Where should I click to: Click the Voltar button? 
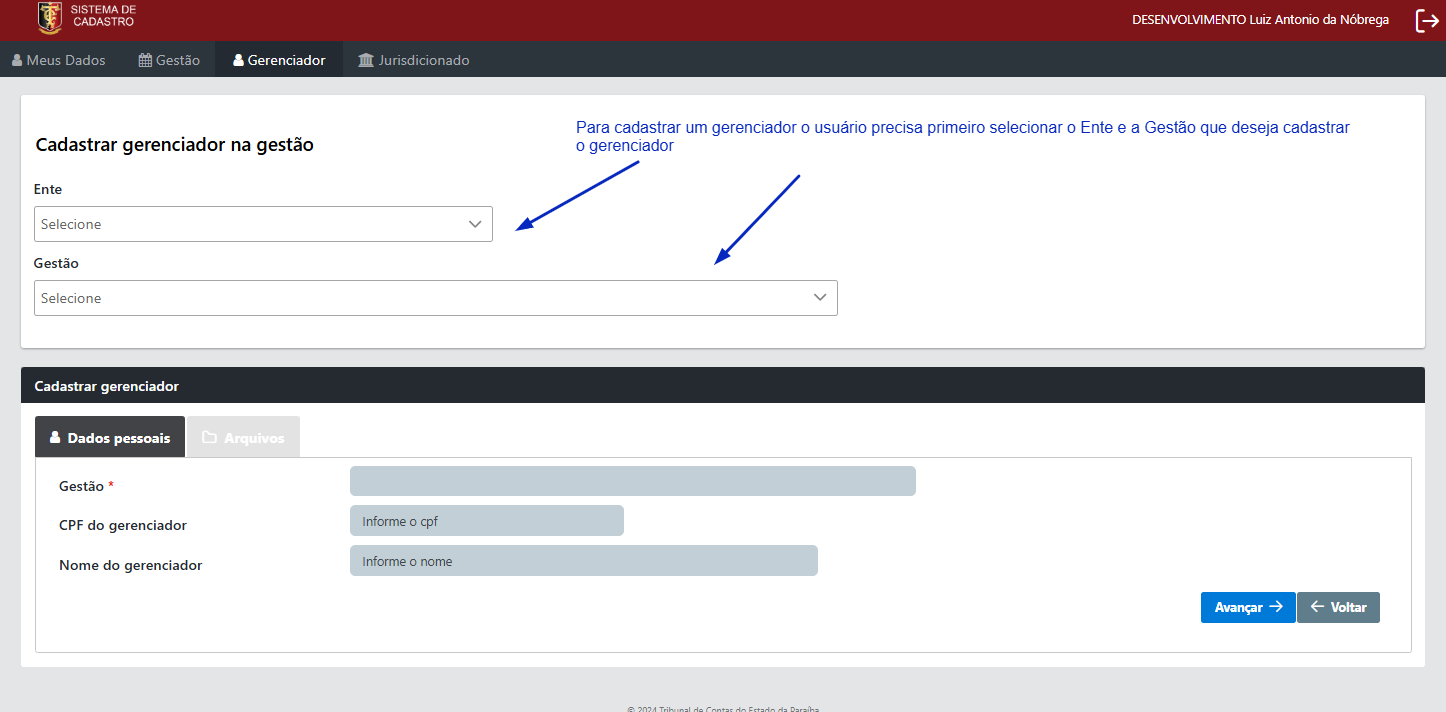[1338, 607]
